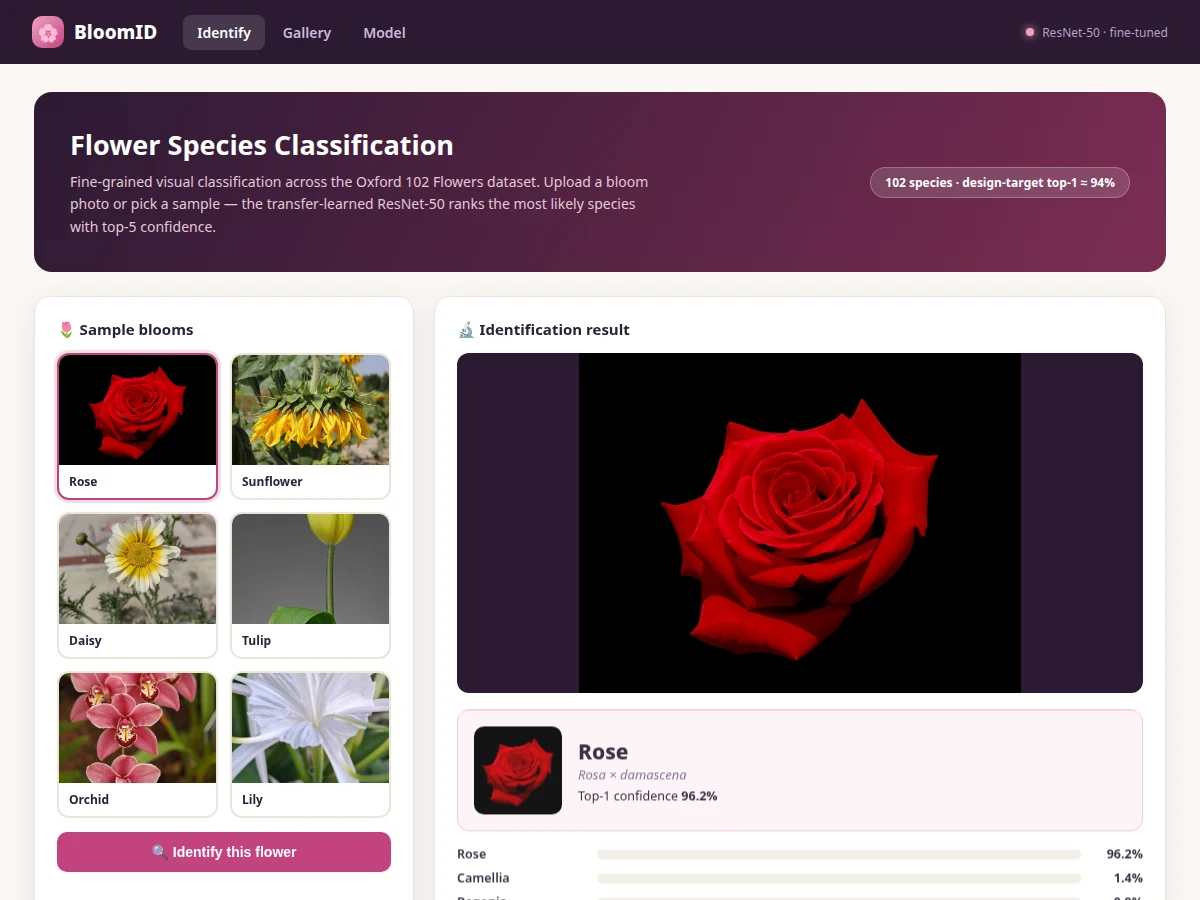This screenshot has height=900, width=1200.
Task: Click the Flower Species Classification title
Action: pos(262,146)
